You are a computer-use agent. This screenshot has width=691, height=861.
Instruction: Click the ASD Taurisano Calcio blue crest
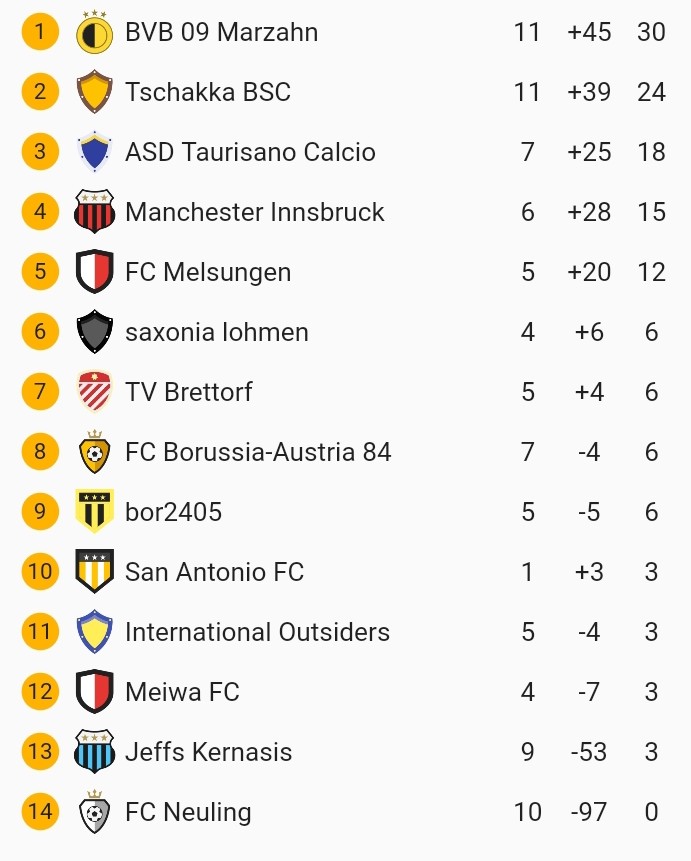pyautogui.click(x=95, y=152)
